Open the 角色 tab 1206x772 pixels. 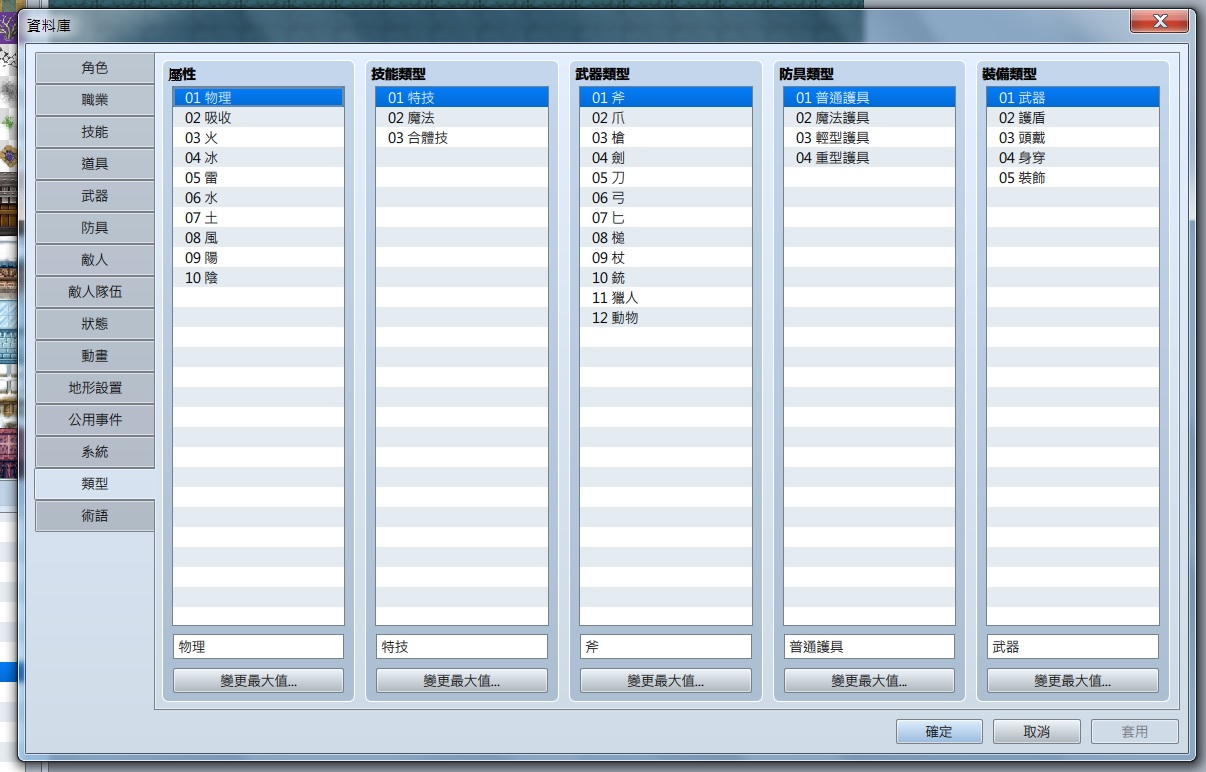(x=95, y=68)
